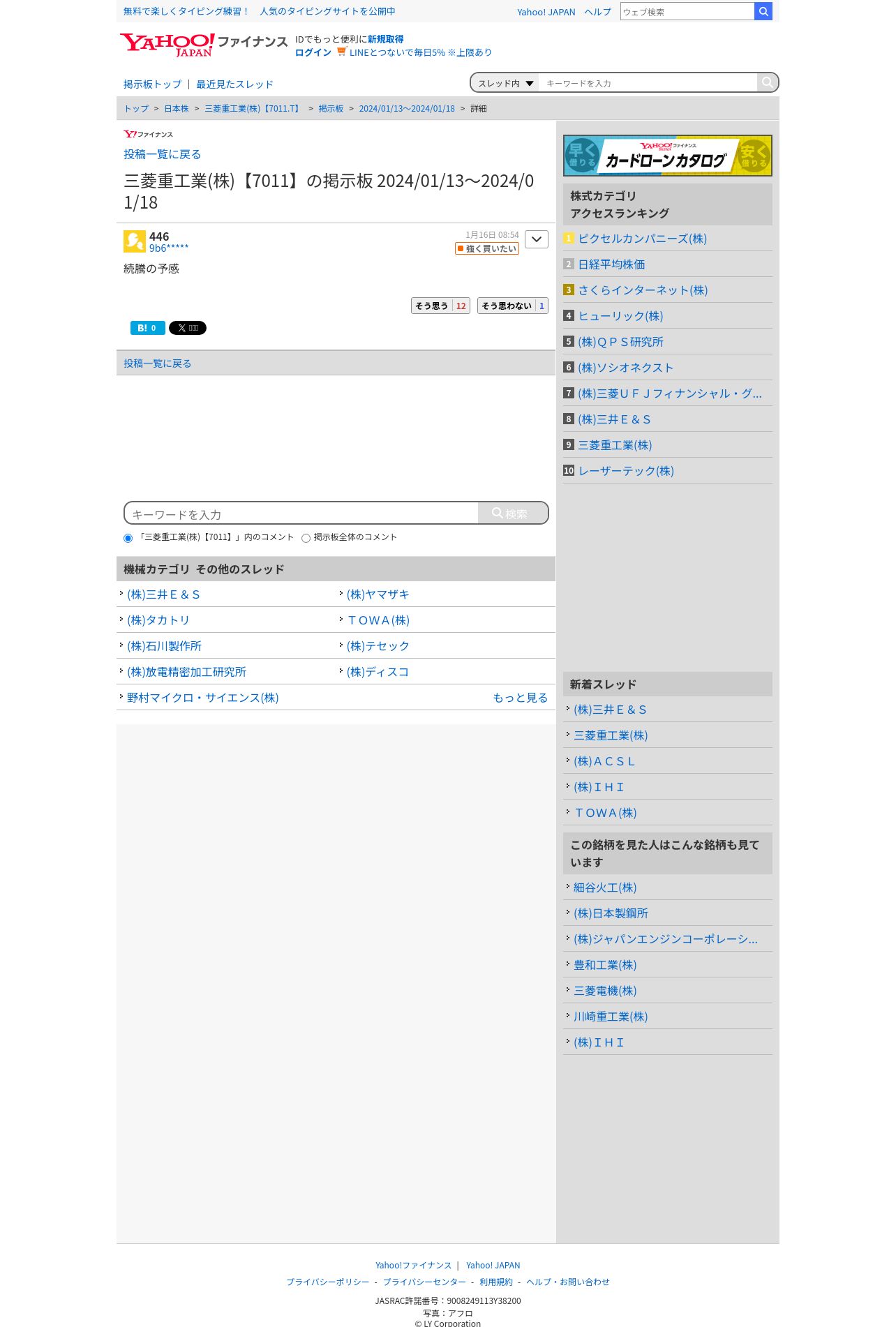Open ranking item (株)ソシオネクスト
The height and width of the screenshot is (1327, 896).
click(625, 368)
